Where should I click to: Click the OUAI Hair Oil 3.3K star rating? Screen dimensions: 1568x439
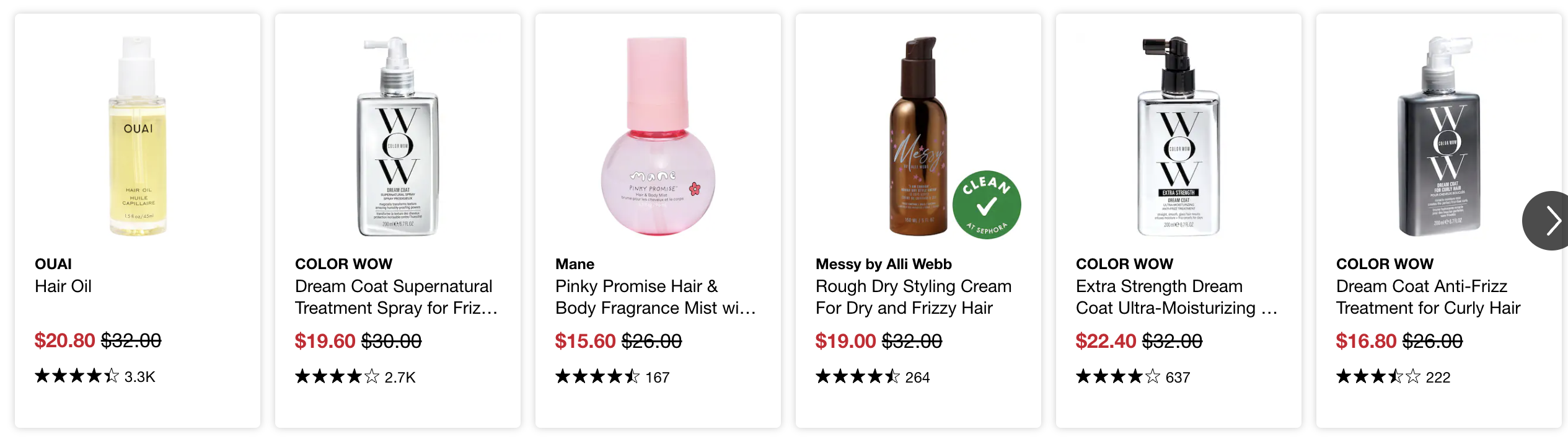94,376
